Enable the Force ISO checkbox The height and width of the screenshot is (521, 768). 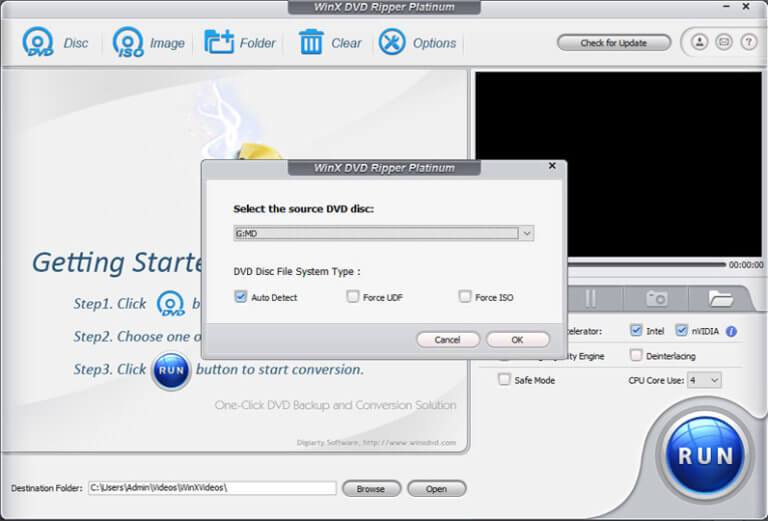465,296
